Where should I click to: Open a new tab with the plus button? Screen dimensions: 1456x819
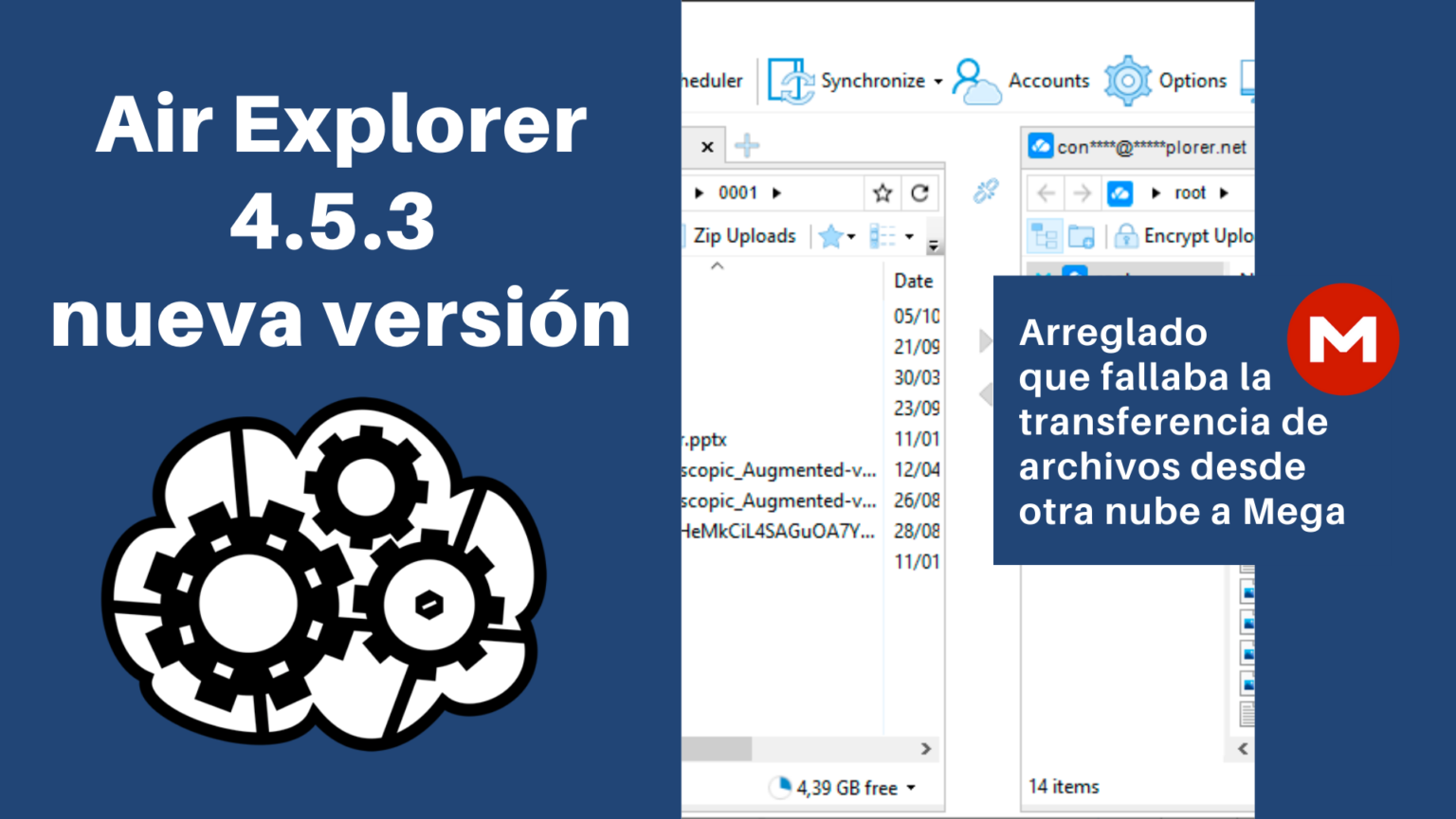[747, 146]
